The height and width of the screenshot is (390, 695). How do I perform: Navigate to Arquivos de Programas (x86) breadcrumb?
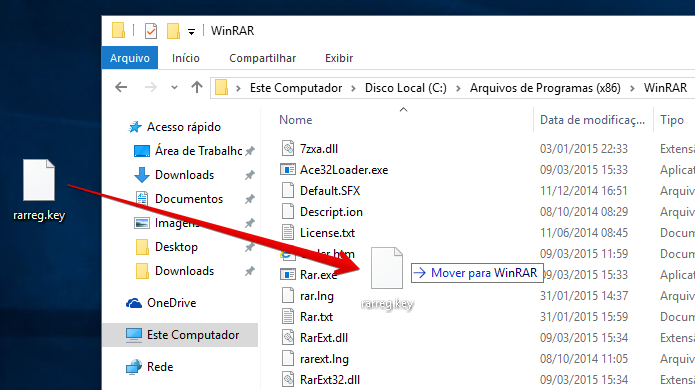545,88
